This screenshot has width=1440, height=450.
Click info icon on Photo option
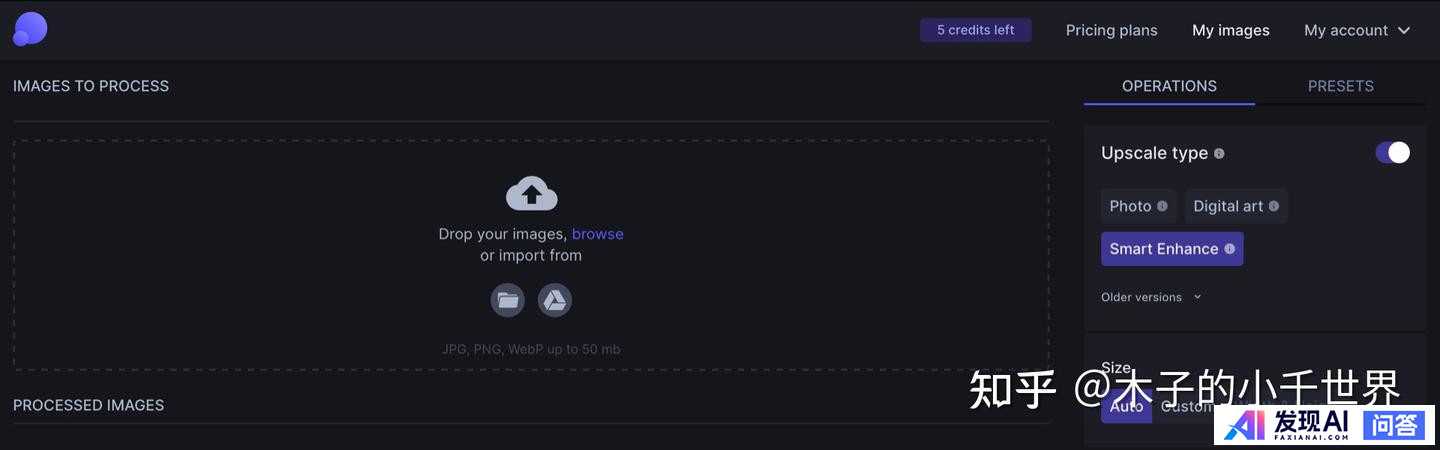click(1162, 206)
